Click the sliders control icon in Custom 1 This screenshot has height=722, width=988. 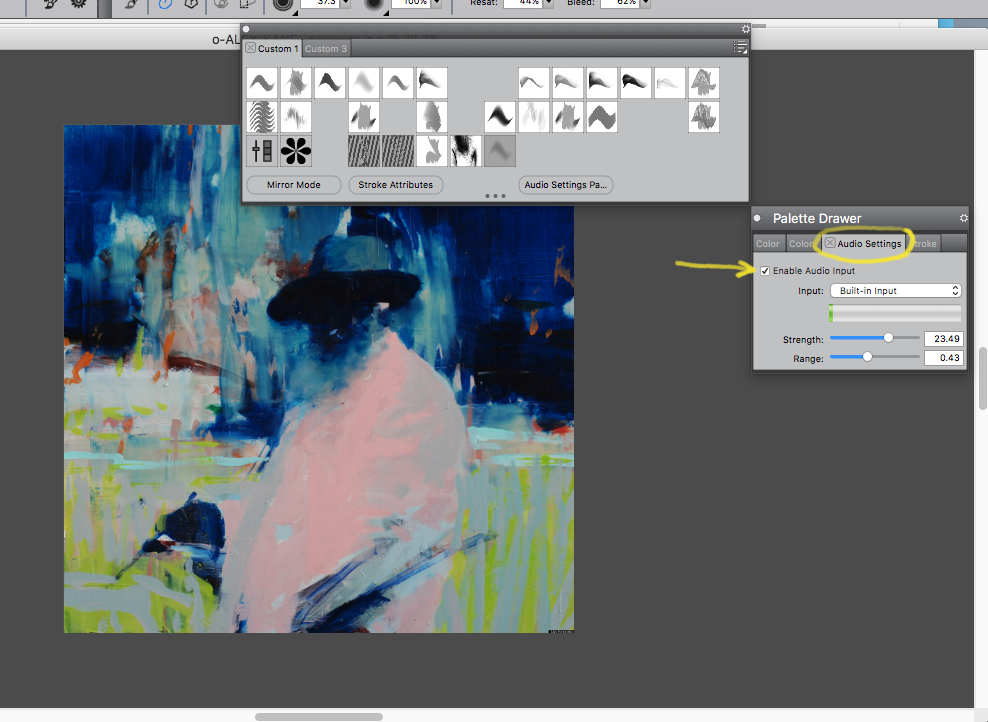(x=262, y=151)
